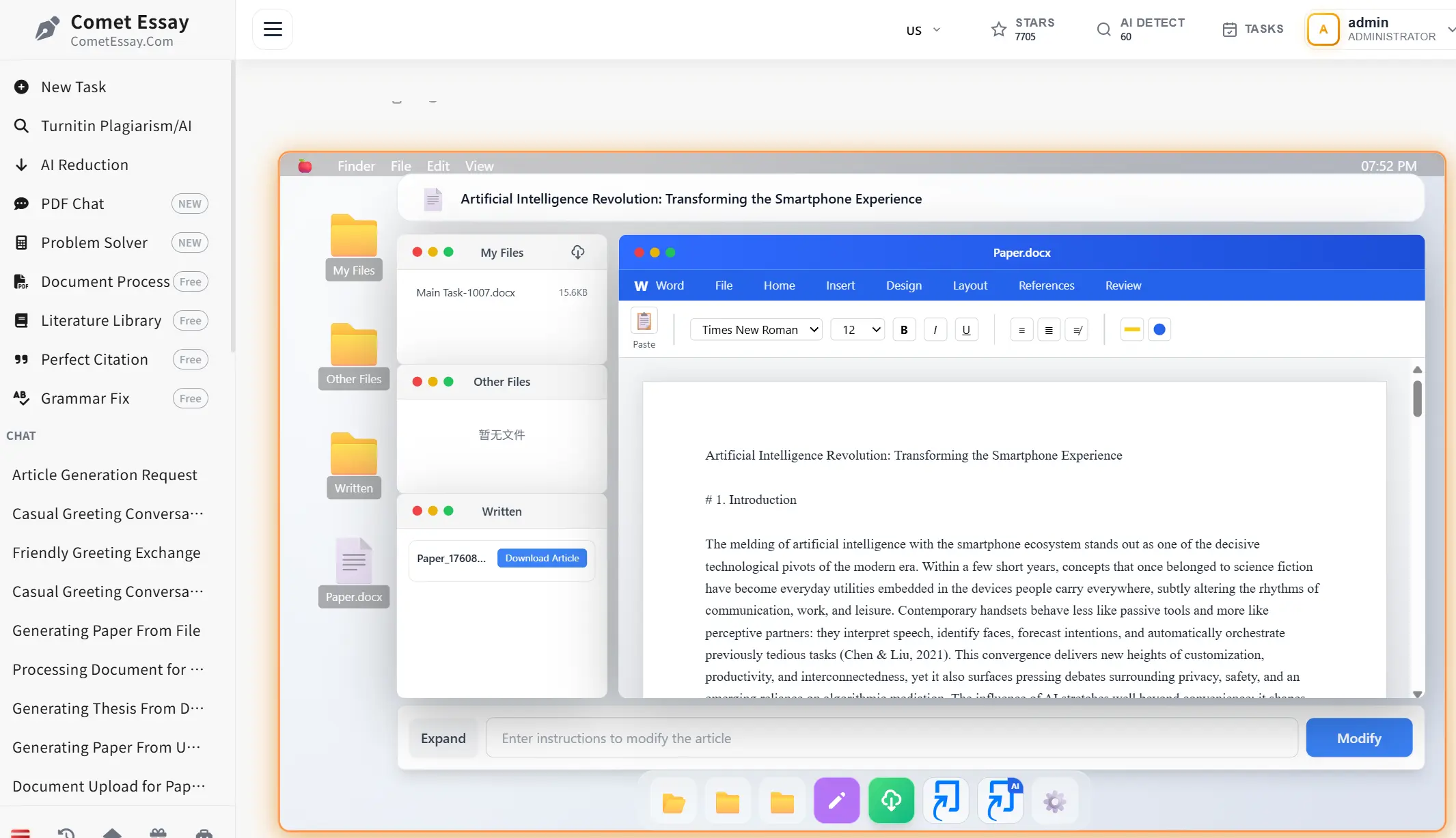Click the Stars counter icon

998,29
